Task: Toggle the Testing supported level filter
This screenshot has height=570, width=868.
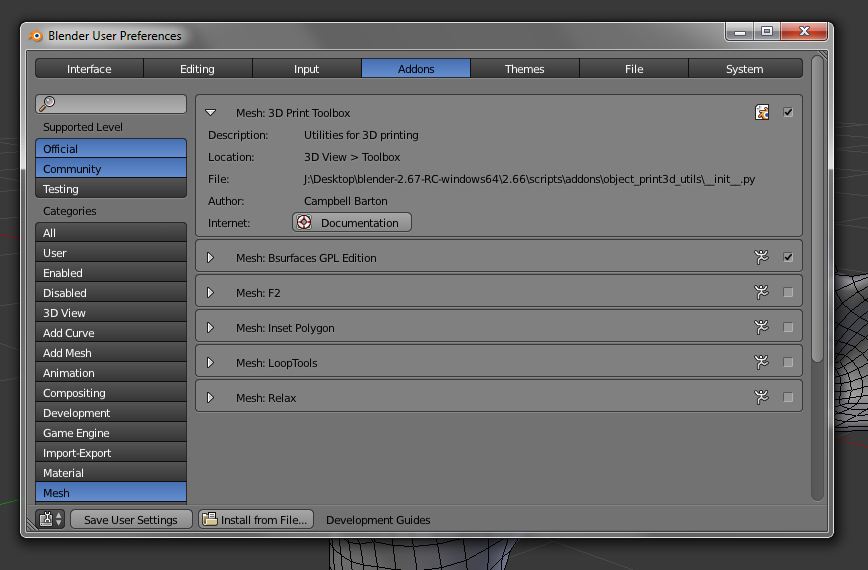Action: pos(111,189)
